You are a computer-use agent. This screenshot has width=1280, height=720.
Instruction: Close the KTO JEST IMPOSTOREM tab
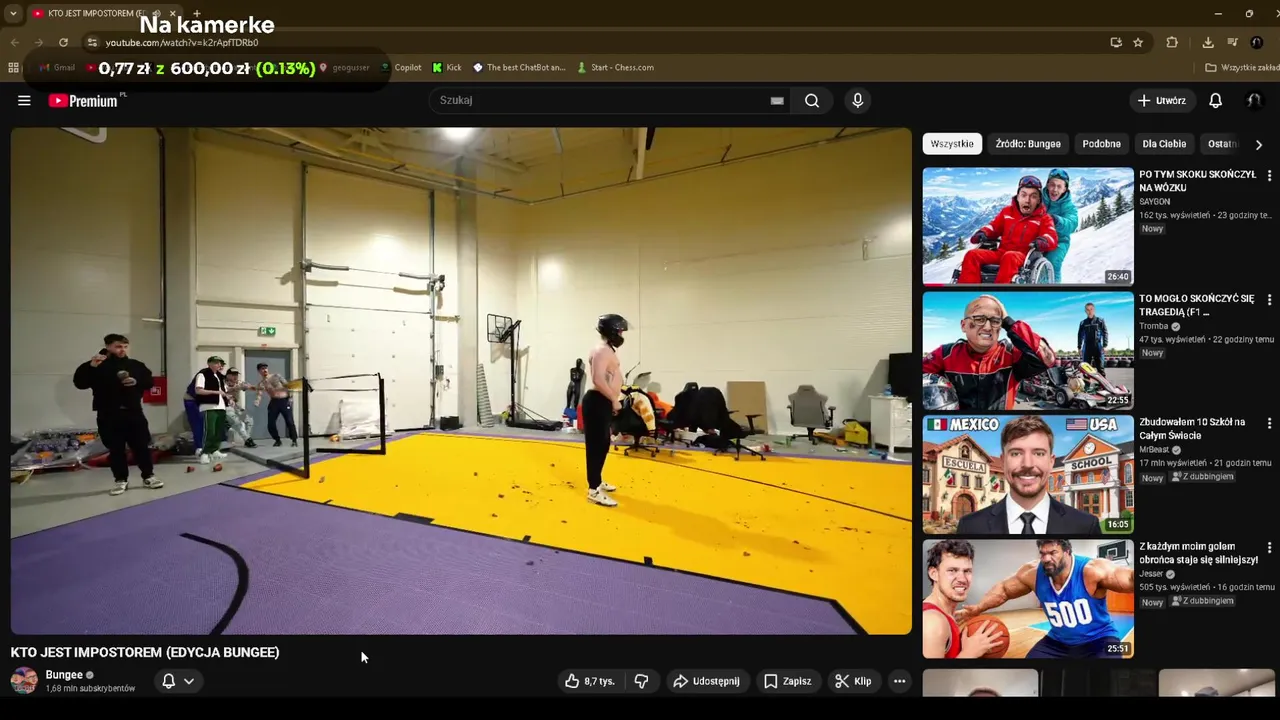[x=171, y=14]
